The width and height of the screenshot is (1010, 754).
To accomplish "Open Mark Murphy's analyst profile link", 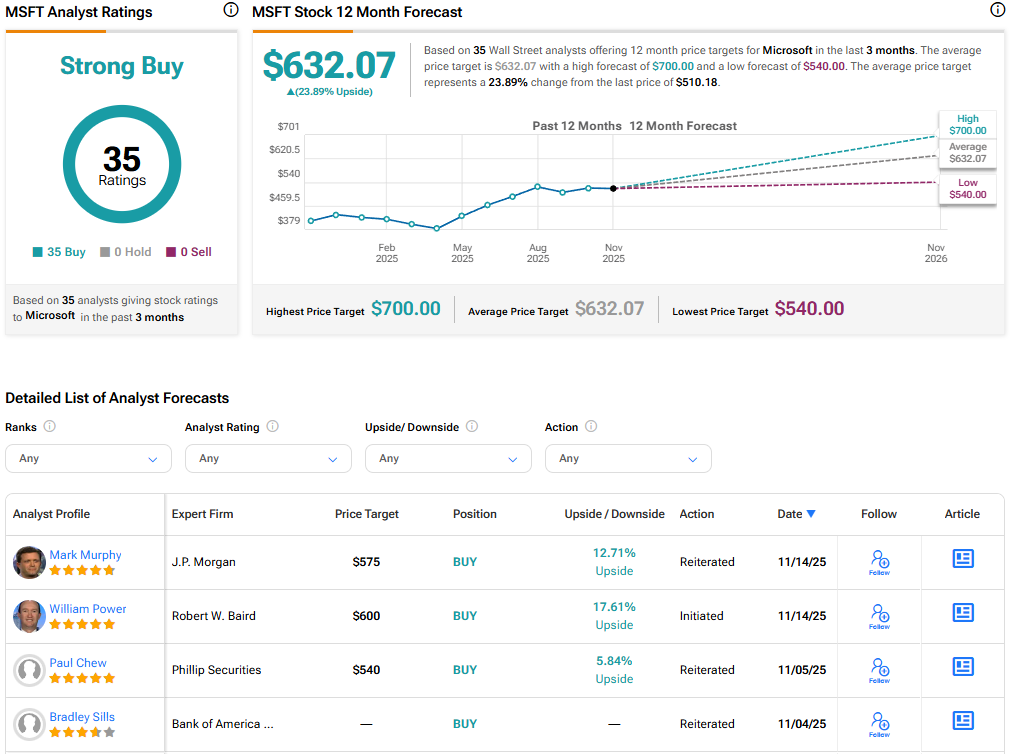I will point(86,555).
